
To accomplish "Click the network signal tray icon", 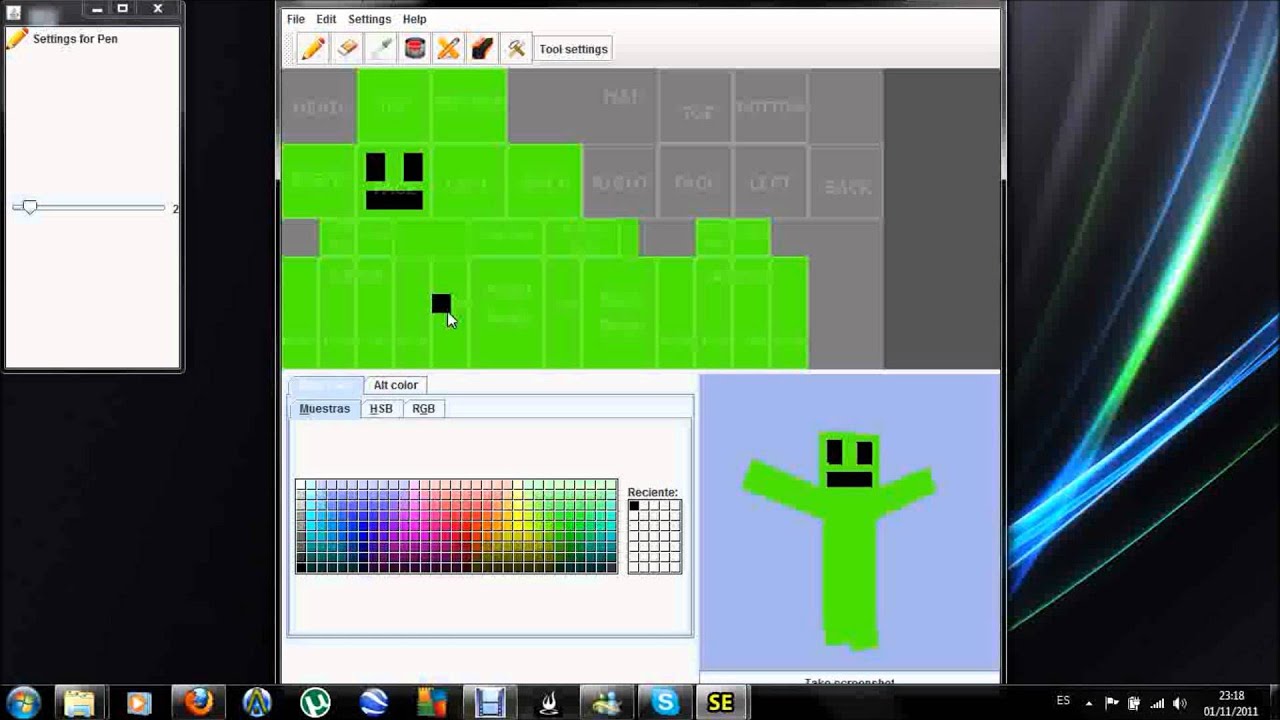I will 1156,703.
